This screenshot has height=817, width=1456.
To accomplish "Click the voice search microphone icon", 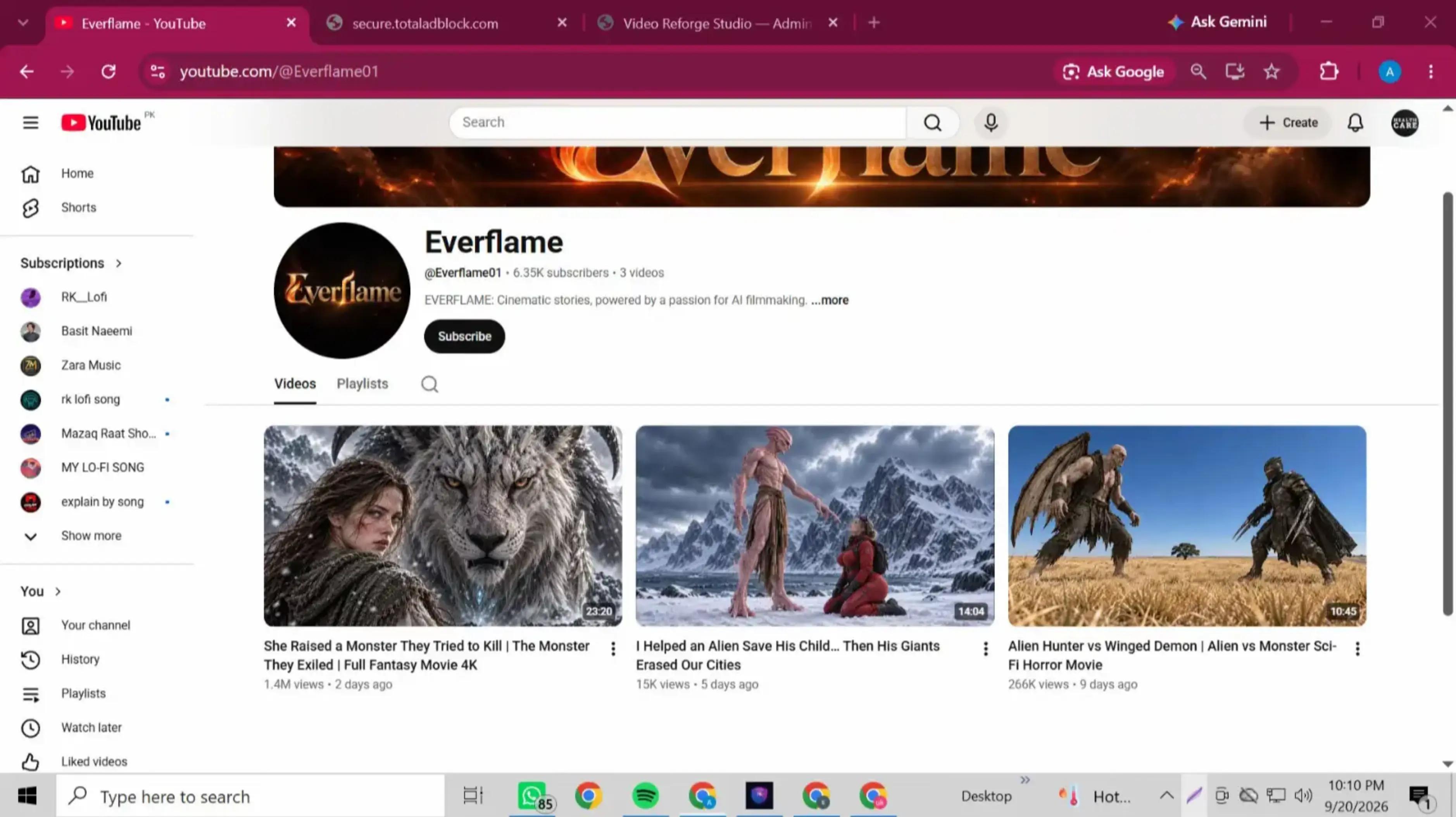I will click(991, 122).
